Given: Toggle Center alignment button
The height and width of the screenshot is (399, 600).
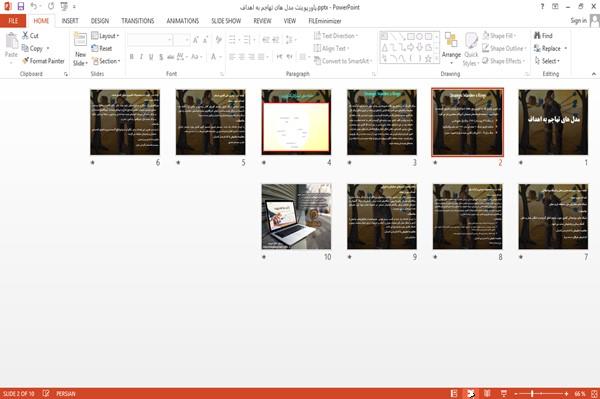Looking at the screenshot, I should [241, 57].
